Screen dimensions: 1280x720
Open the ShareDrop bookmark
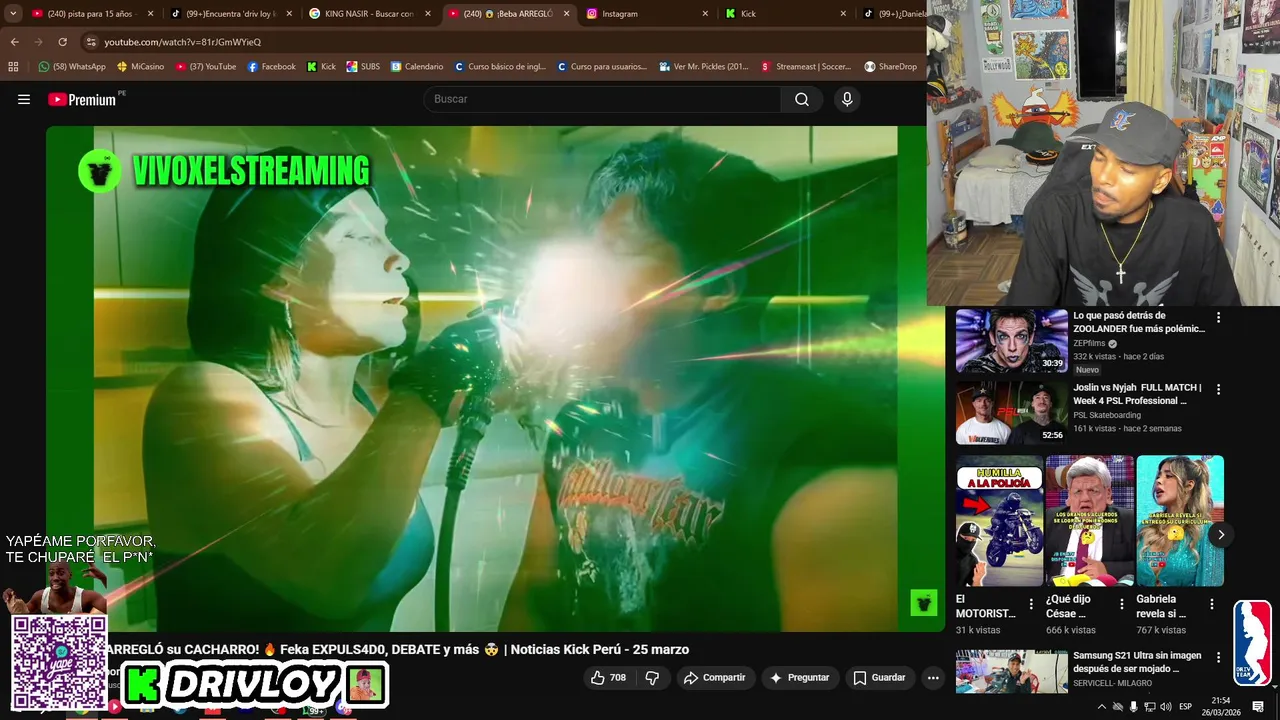(890, 67)
